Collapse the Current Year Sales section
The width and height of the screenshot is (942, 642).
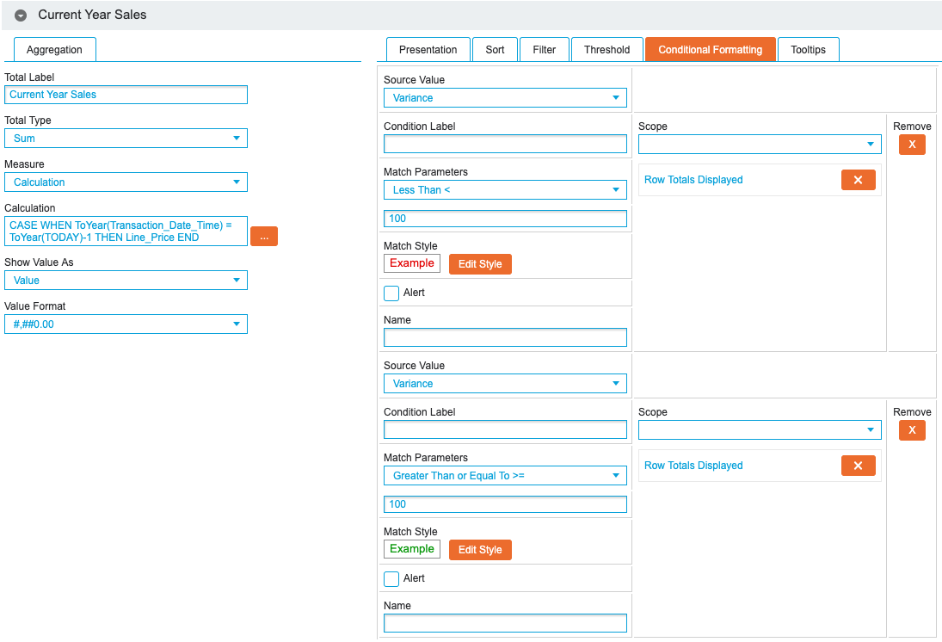20,15
